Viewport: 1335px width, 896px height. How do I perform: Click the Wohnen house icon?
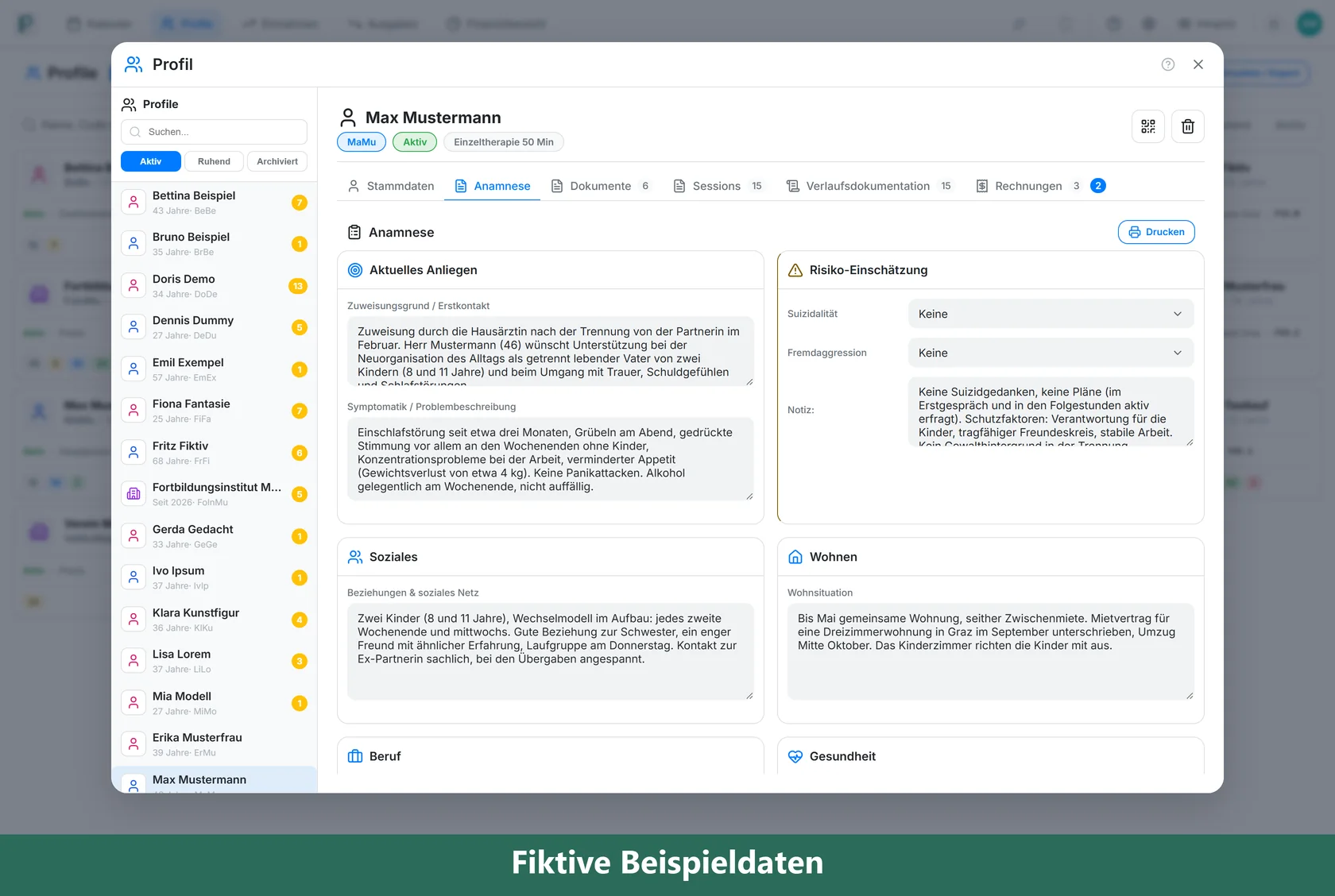pyautogui.click(x=795, y=557)
